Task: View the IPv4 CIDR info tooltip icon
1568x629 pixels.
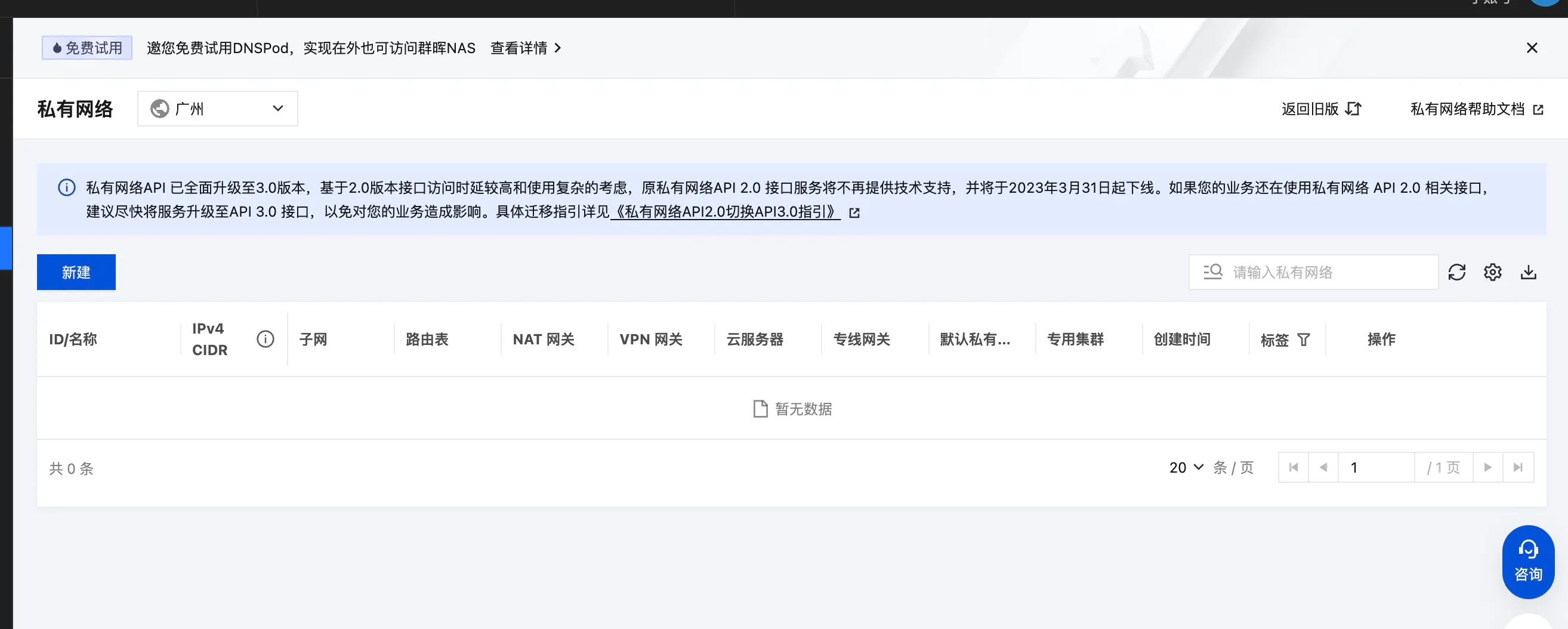Action: click(x=265, y=338)
